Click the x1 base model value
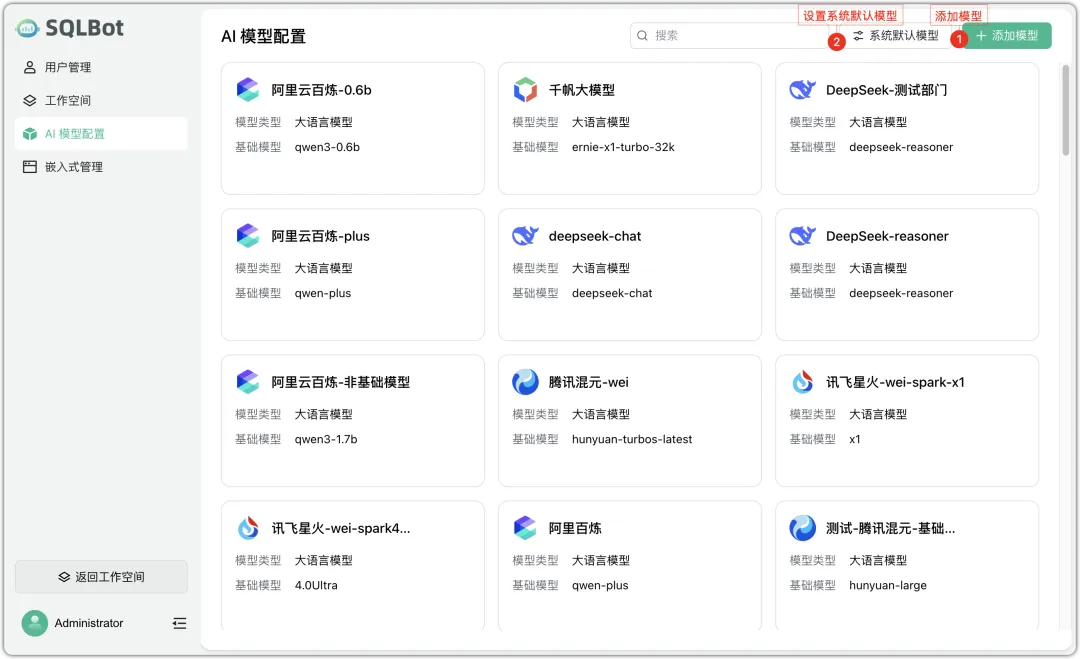The height and width of the screenshot is (659, 1080). coord(855,439)
